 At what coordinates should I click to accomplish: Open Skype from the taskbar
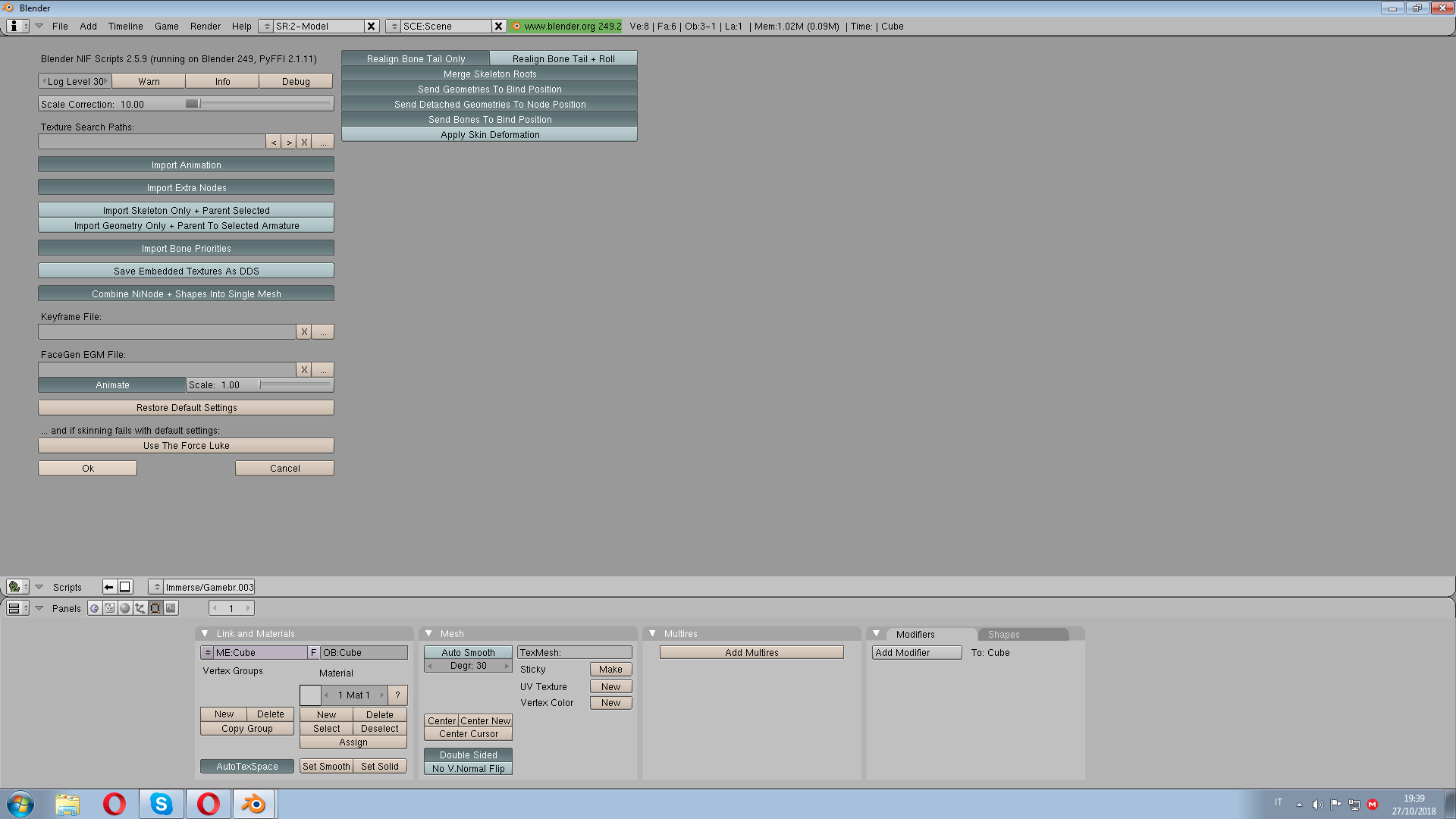161,804
